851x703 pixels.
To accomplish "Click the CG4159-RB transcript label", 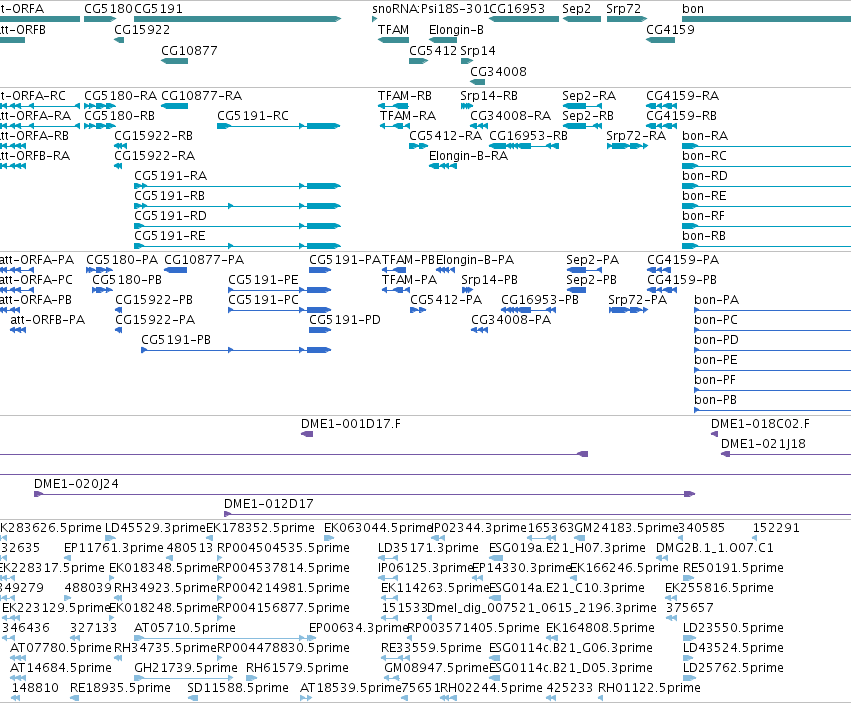I will pyautogui.click(x=681, y=116).
